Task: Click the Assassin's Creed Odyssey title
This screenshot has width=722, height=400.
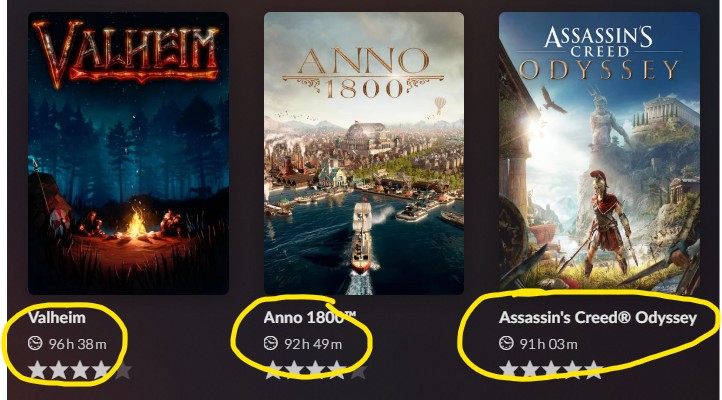Action: click(x=598, y=318)
